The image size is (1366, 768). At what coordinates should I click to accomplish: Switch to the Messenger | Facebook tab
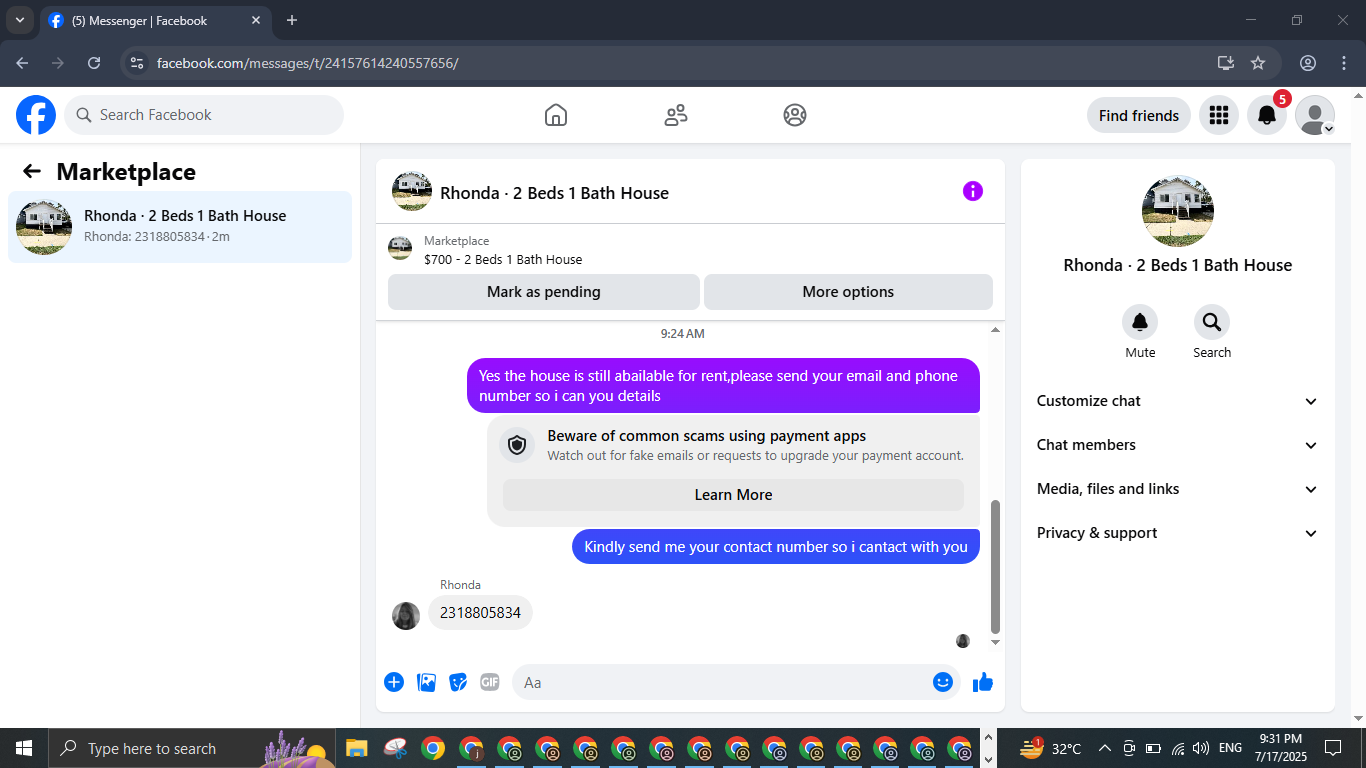pyautogui.click(x=155, y=20)
